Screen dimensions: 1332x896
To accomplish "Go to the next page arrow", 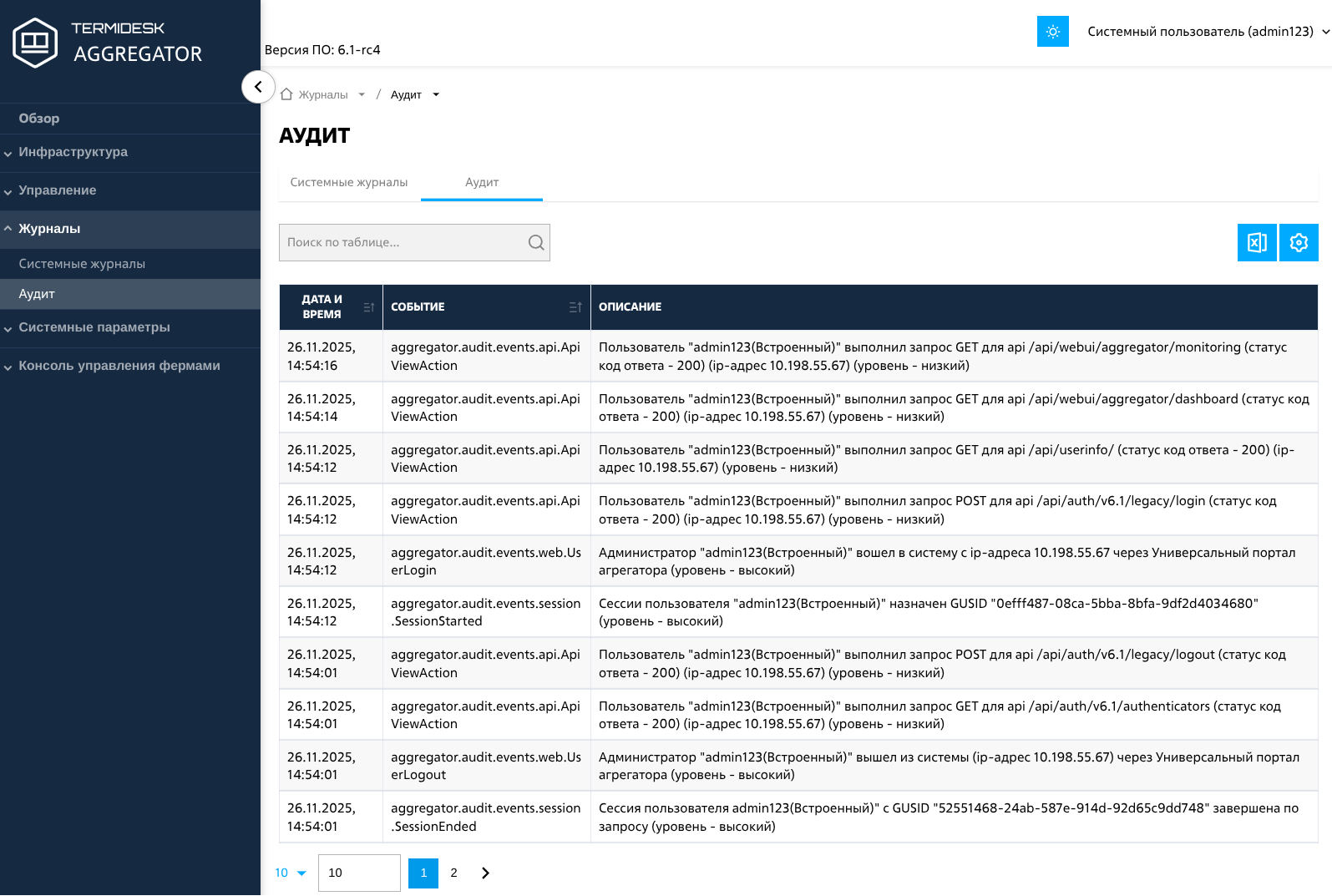I will coord(485,873).
